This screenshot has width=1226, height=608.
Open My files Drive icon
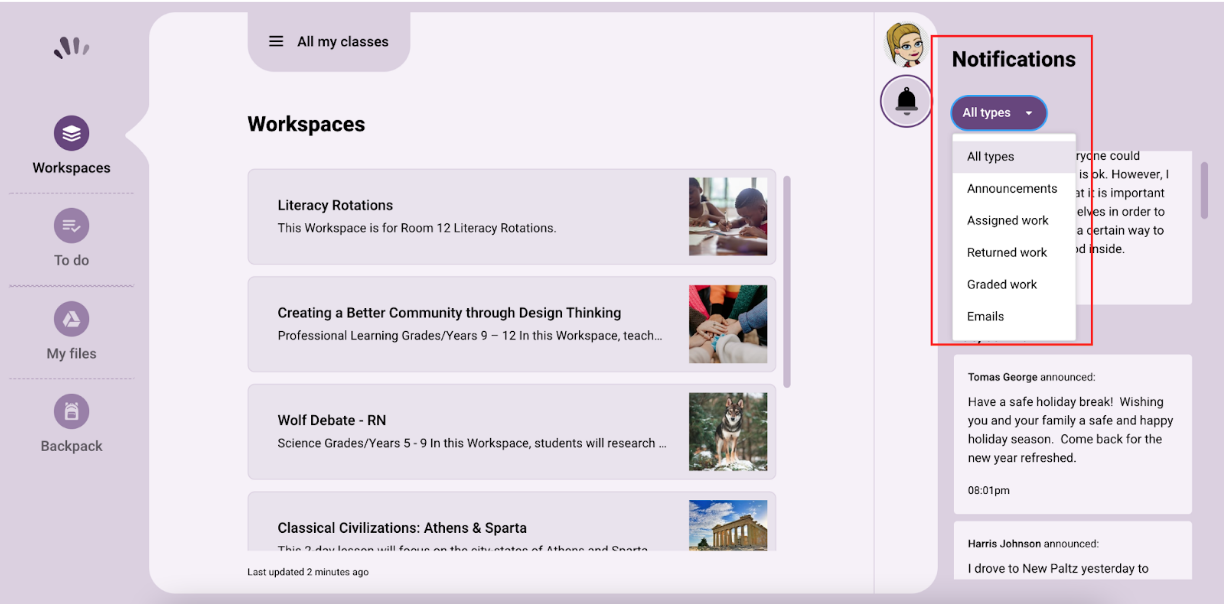click(x=71, y=320)
